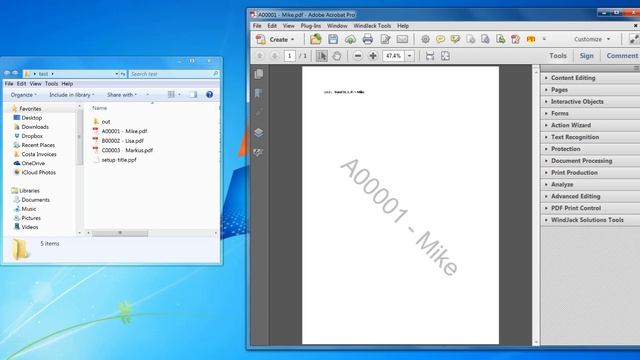Click the Search test field in Explorer
This screenshot has height=360, width=640.
pos(174,74)
